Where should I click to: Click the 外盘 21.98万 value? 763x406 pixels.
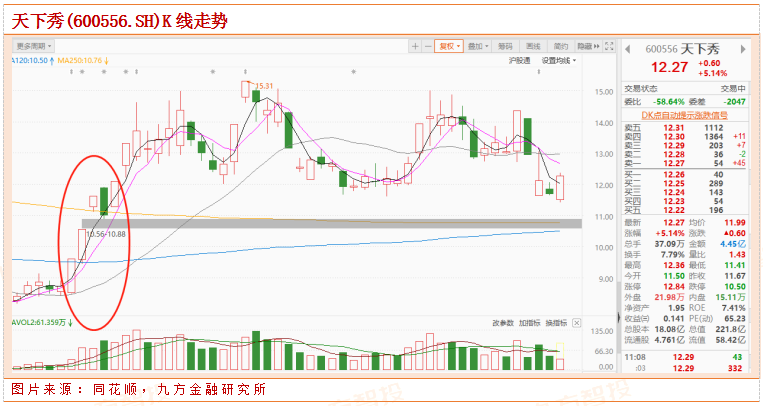(x=670, y=297)
